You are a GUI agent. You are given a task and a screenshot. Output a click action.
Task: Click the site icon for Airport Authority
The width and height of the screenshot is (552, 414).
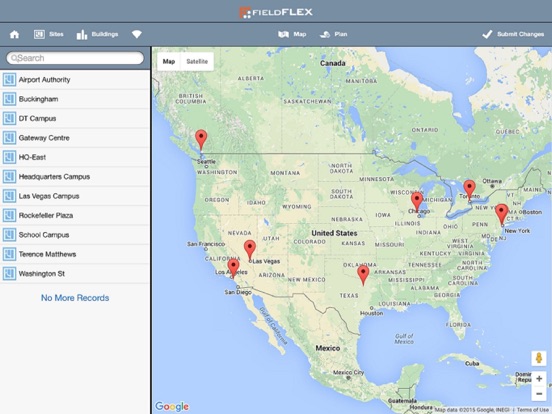[9, 80]
